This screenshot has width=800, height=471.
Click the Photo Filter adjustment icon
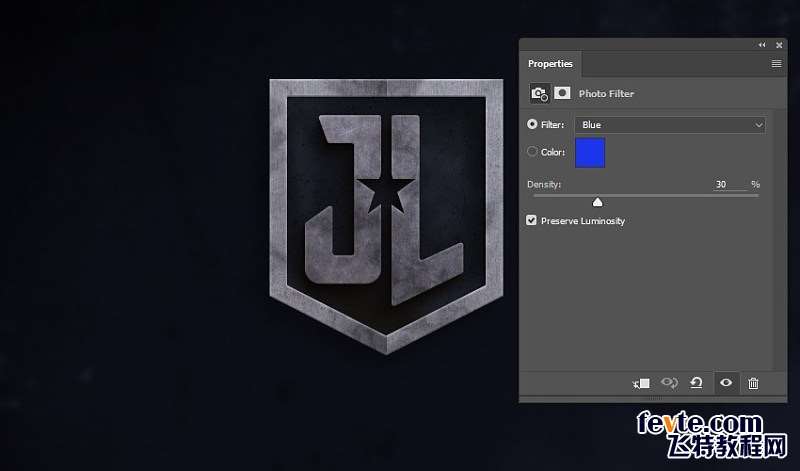(539, 93)
